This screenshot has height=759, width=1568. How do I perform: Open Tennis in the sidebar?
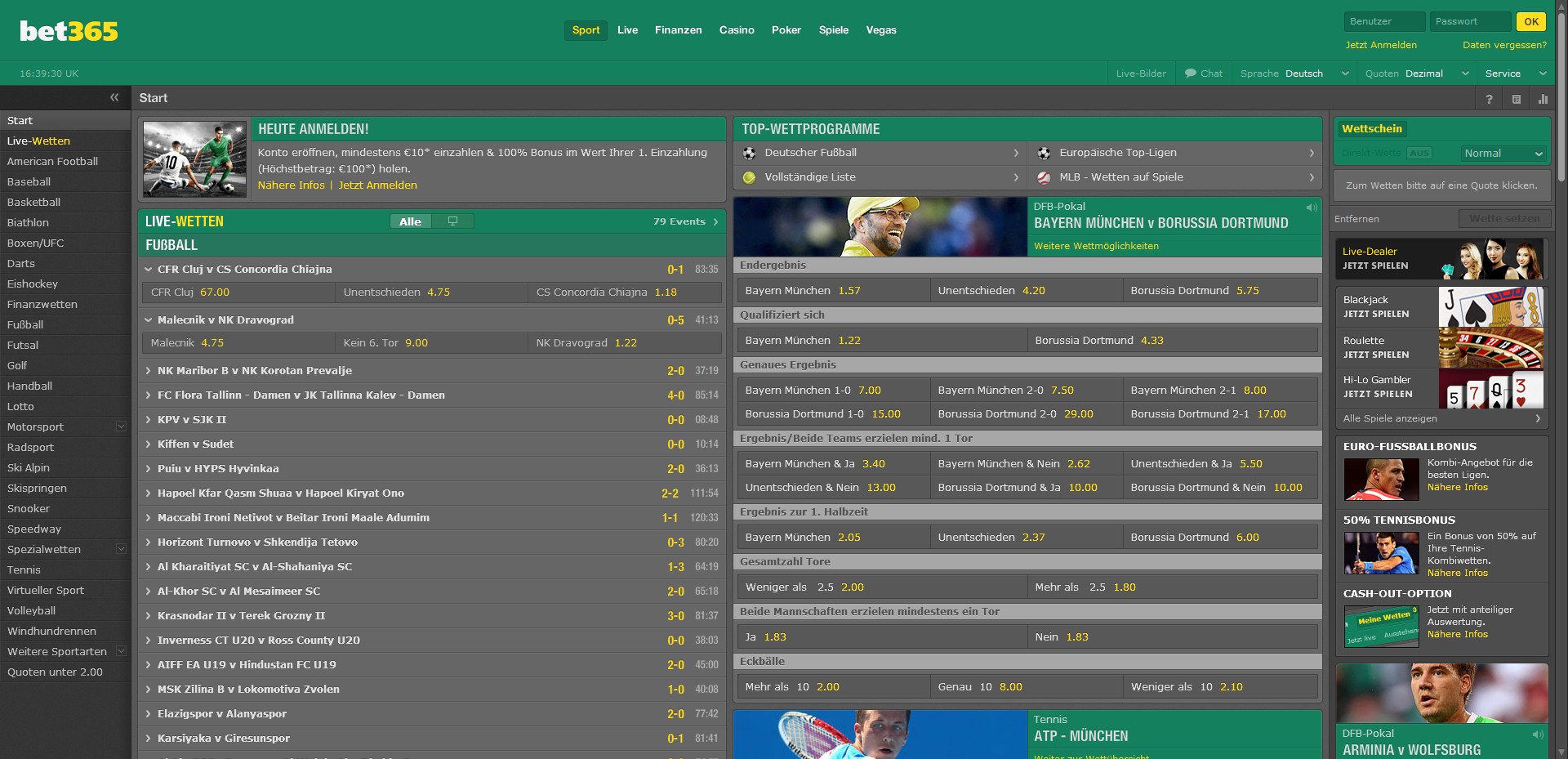tap(65, 570)
